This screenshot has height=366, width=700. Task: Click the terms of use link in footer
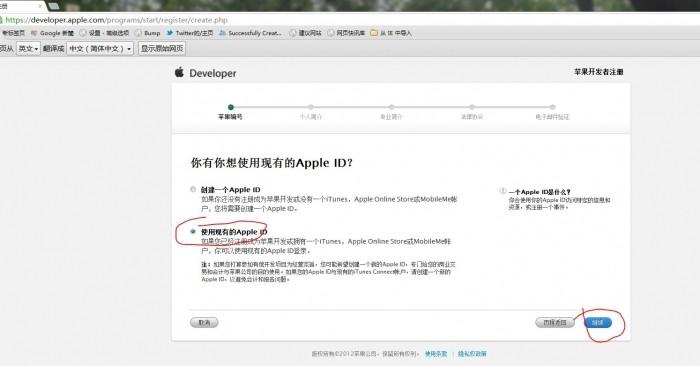436,354
